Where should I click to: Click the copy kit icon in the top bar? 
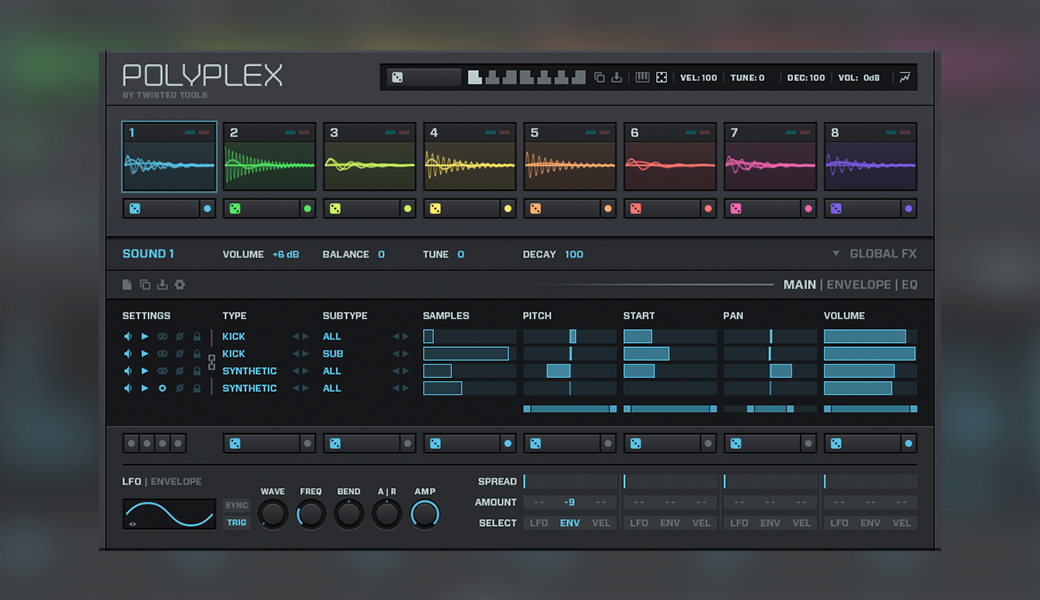tap(599, 78)
